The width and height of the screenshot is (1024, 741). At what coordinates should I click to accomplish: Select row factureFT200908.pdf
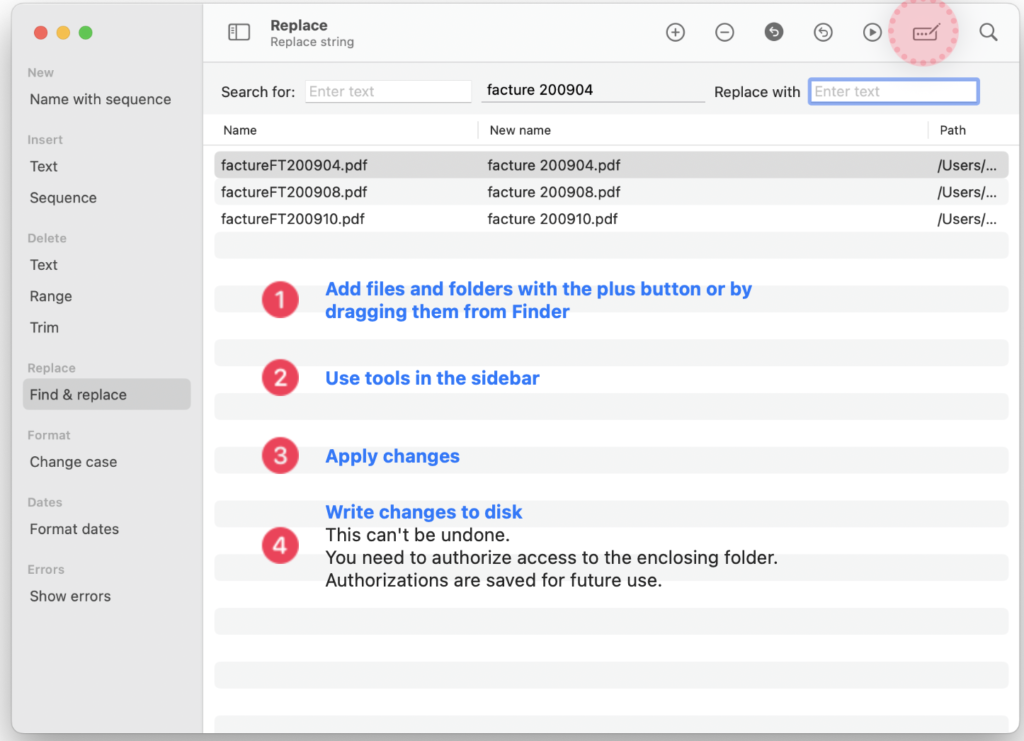coord(611,192)
